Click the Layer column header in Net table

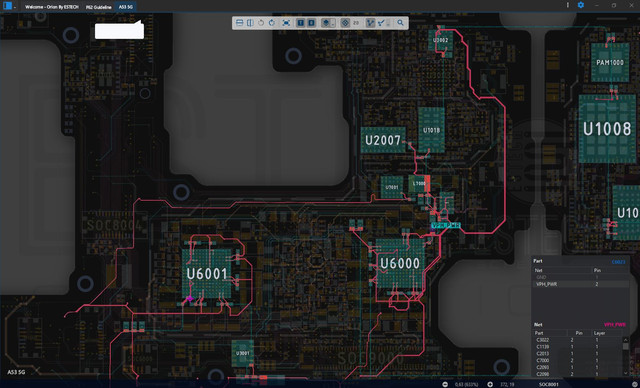(x=599, y=333)
